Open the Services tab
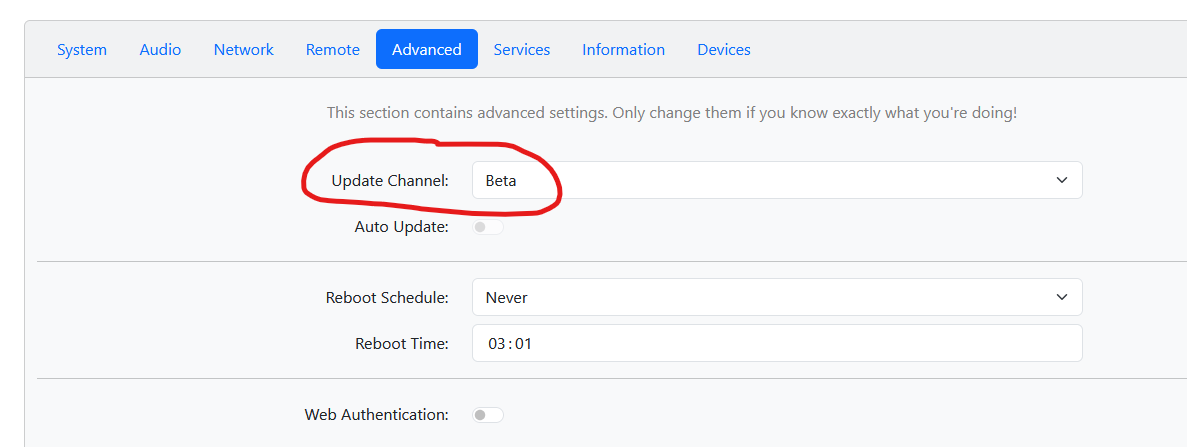Image resolution: width=1187 pixels, height=447 pixels. tap(521, 49)
